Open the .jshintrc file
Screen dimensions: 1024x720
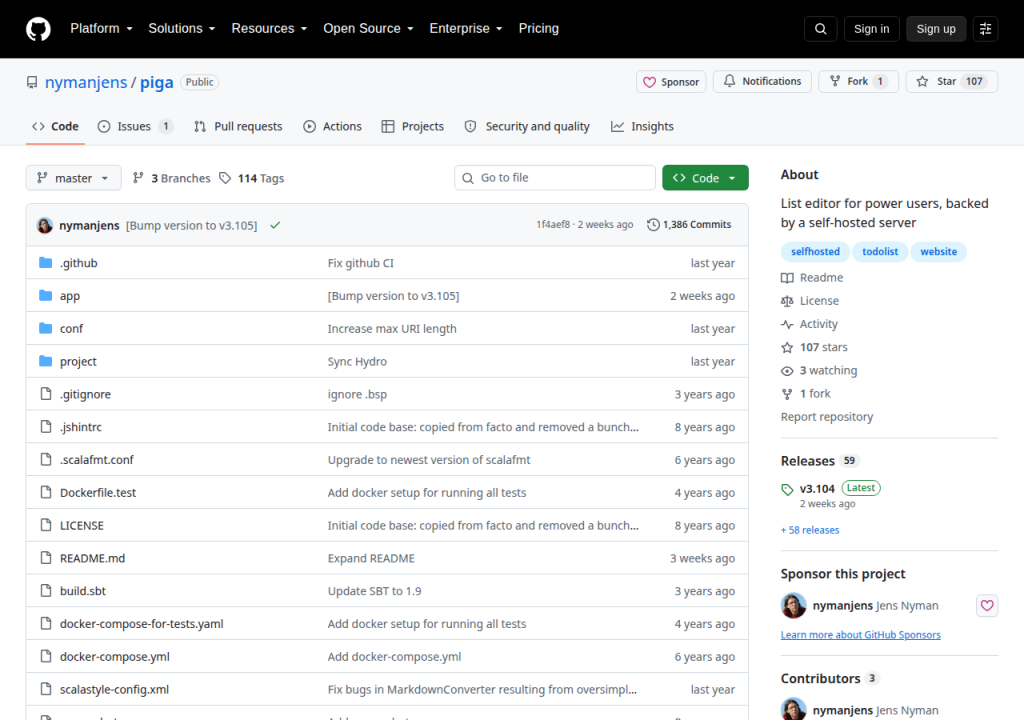point(80,427)
